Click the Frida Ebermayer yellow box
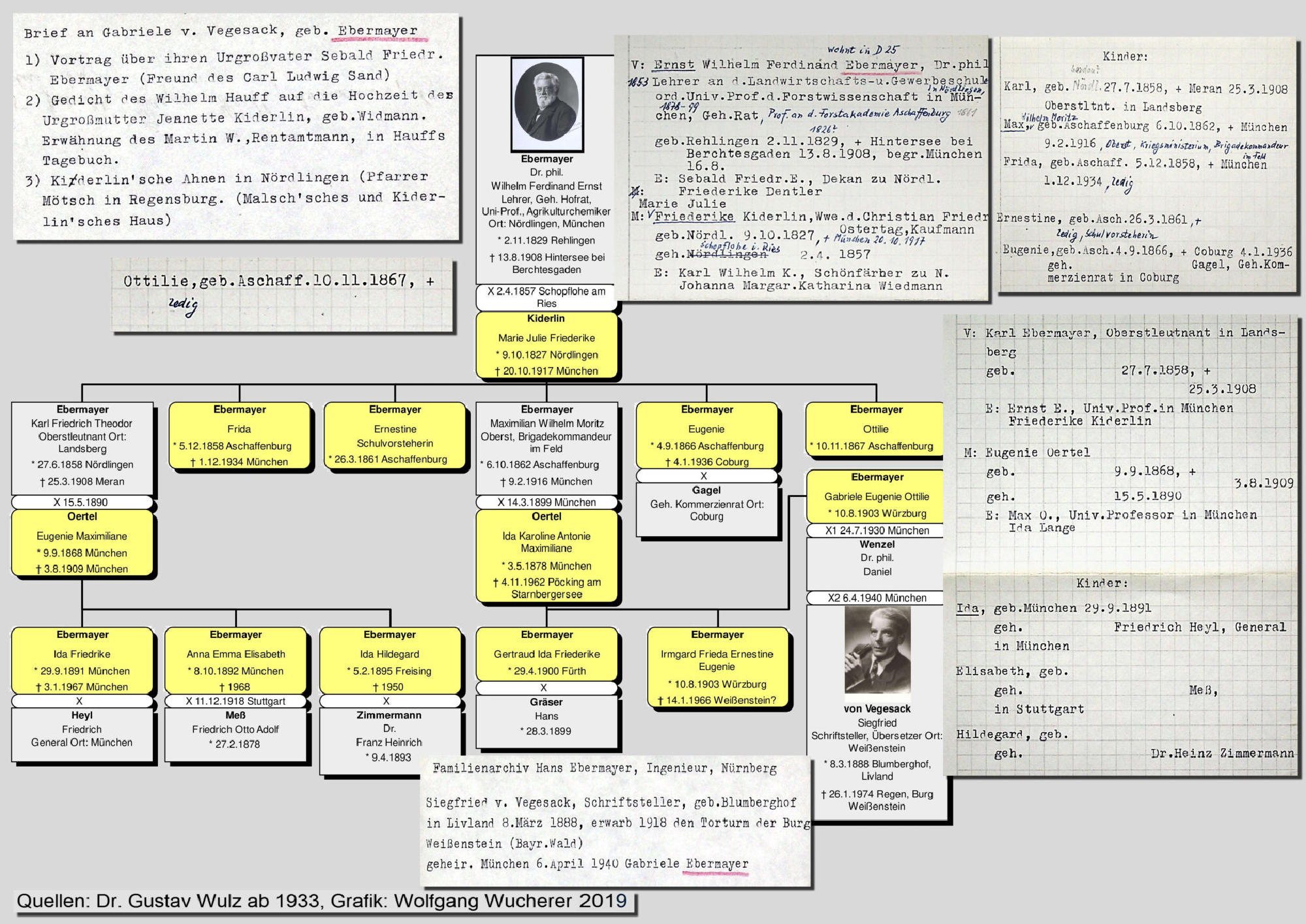 pyautogui.click(x=239, y=436)
